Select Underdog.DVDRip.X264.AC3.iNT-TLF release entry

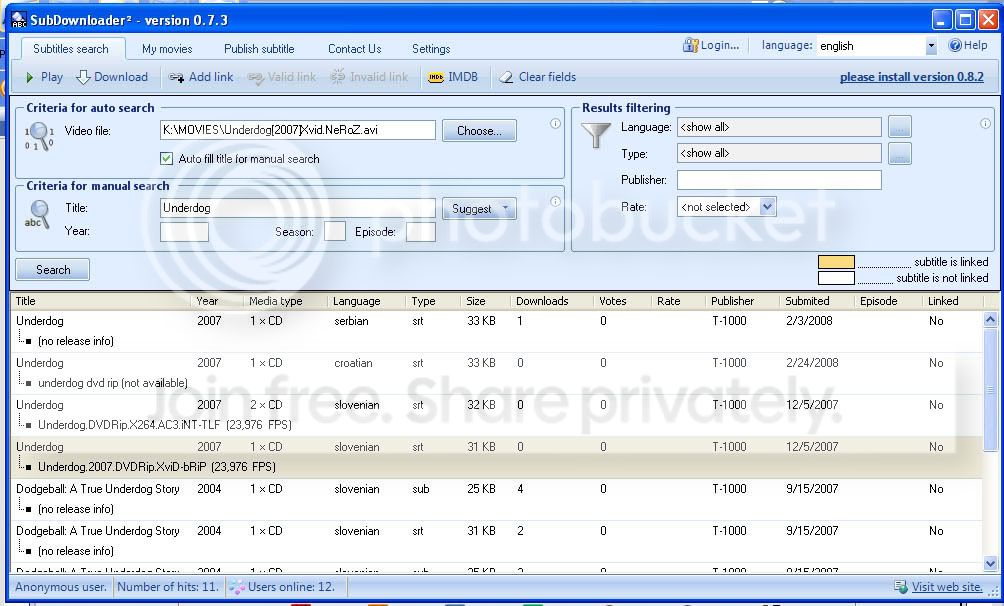pos(165,425)
